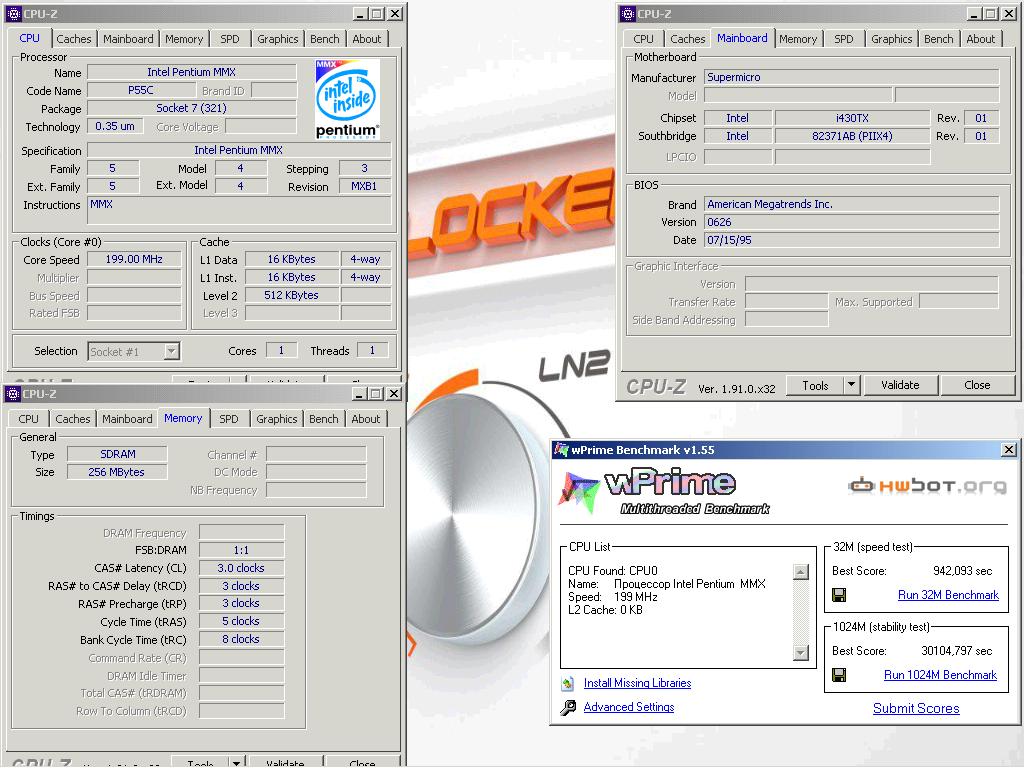Screen dimensions: 1024x768
Task: Click the HWBOT.org robot logo
Action: (x=861, y=485)
